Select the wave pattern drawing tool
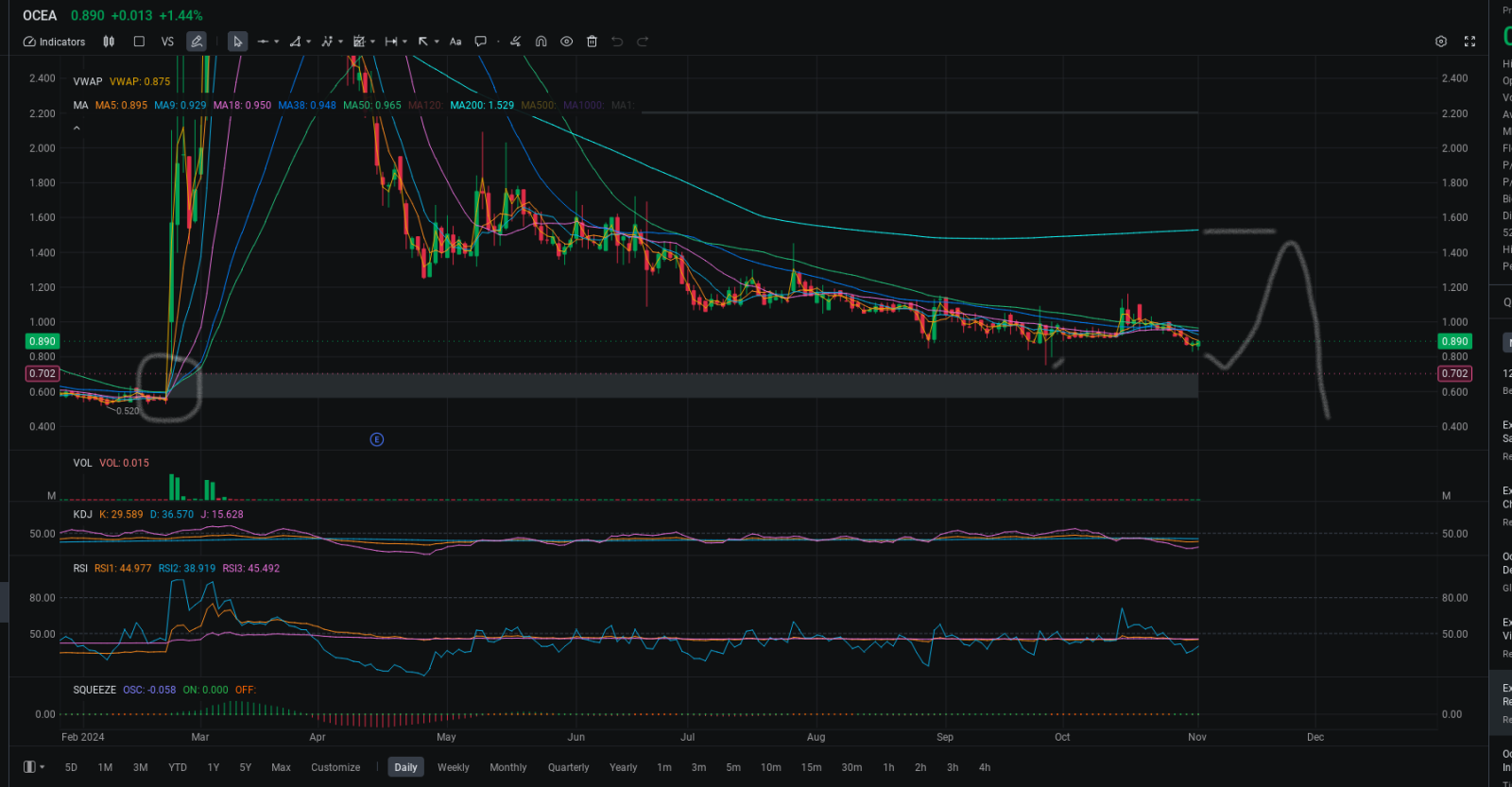 pos(327,42)
